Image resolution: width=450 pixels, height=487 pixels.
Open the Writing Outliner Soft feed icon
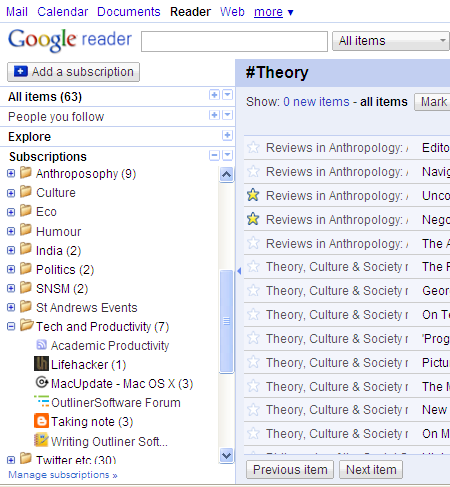41,440
